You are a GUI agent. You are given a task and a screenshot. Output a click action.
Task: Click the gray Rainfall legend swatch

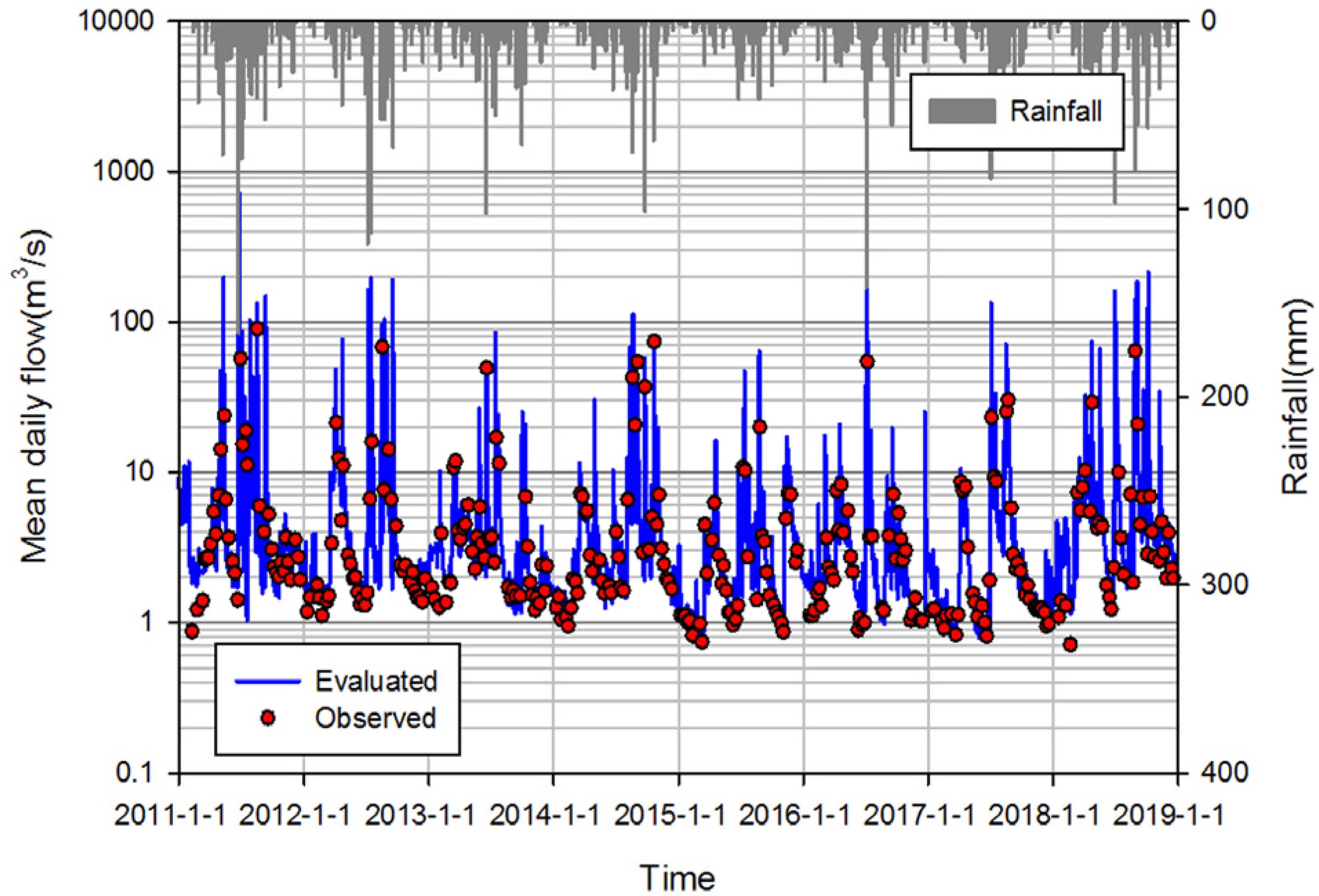point(962,111)
